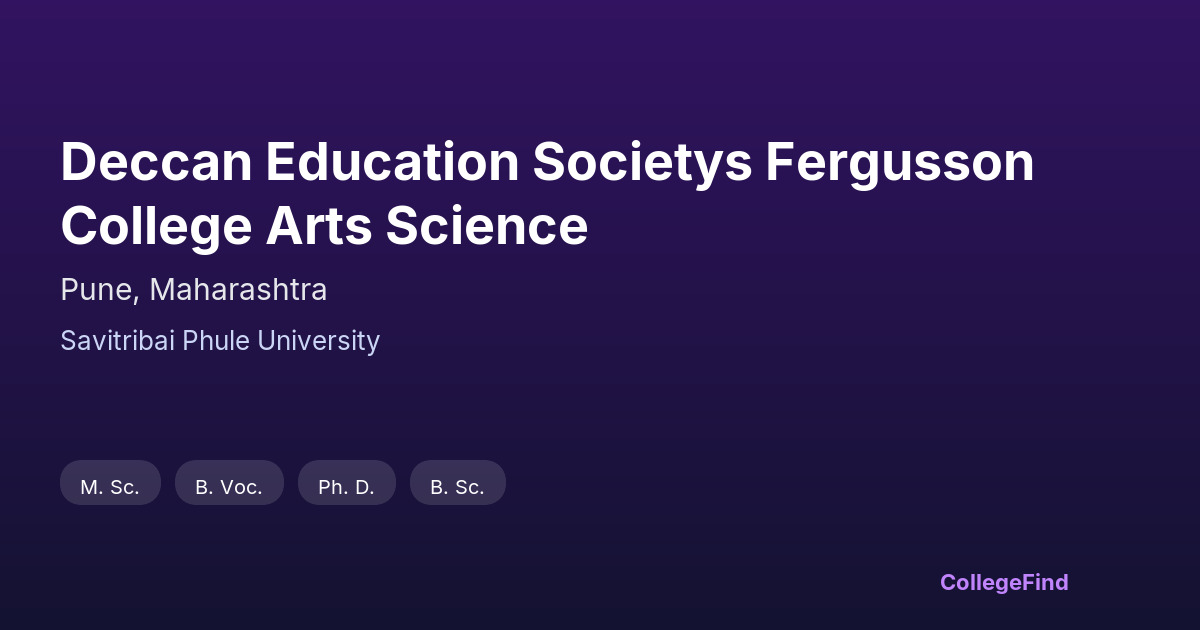Click the word College in the title
This screenshot has width=1200, height=630.
(156, 226)
